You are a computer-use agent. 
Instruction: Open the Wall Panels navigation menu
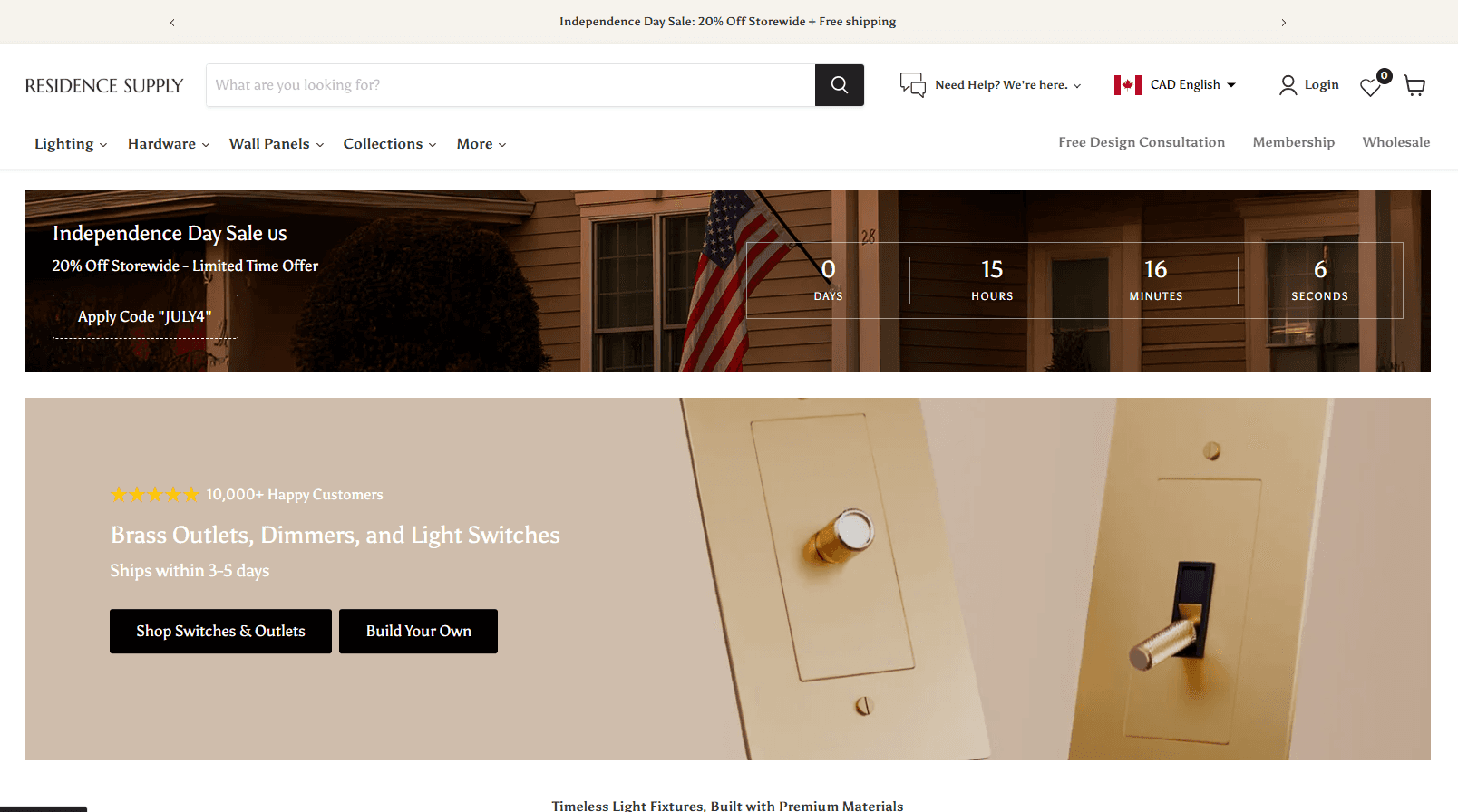[277, 144]
